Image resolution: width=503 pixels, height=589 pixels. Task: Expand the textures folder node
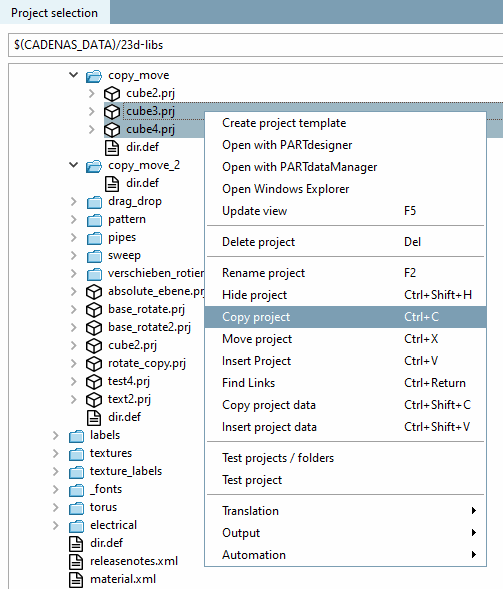click(x=56, y=453)
